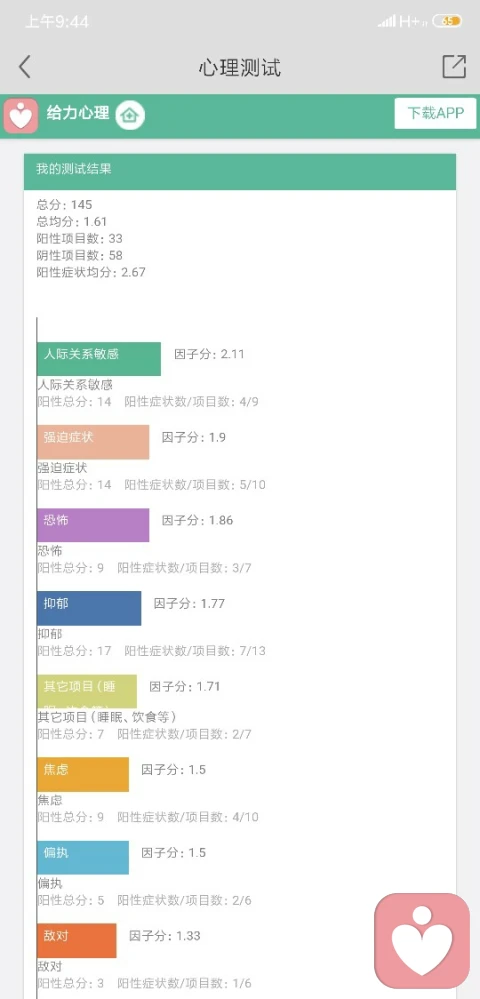
Task: Select the yellow-green 其它项目 bar
Action: 87,691
